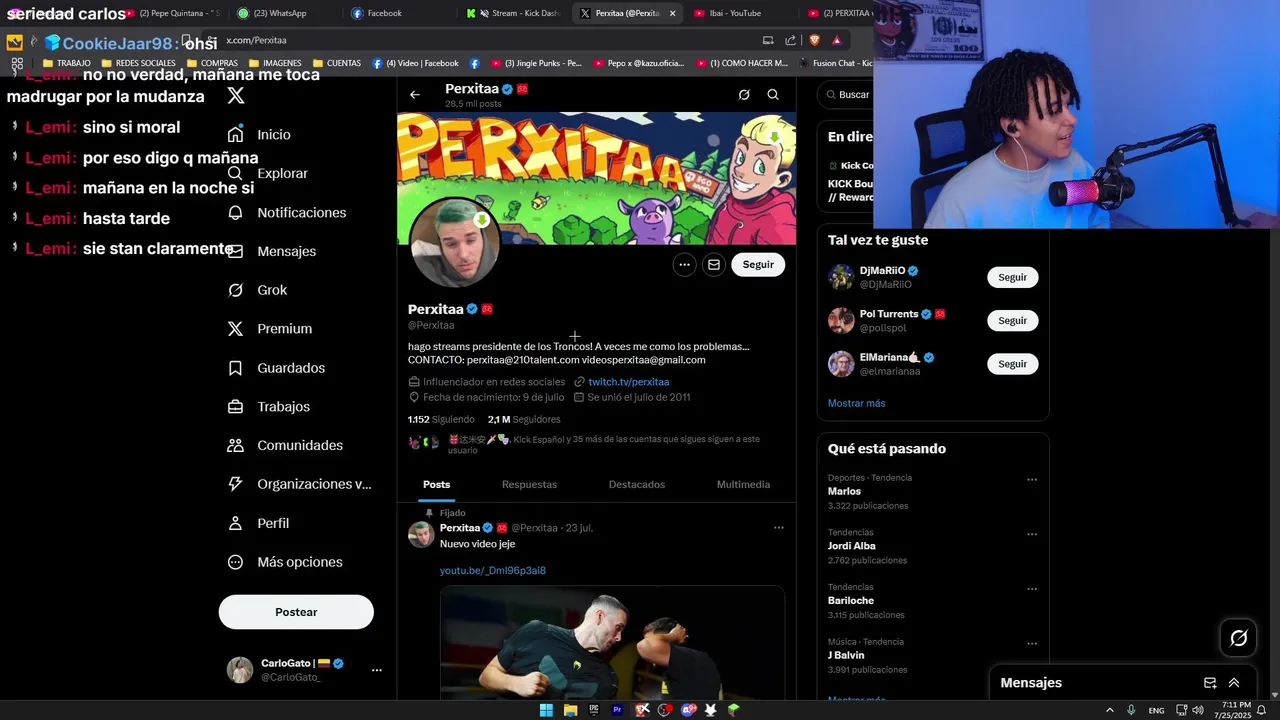Screen dimensions: 1280x720
Task: Open the profile more options button
Action: [x=684, y=265]
